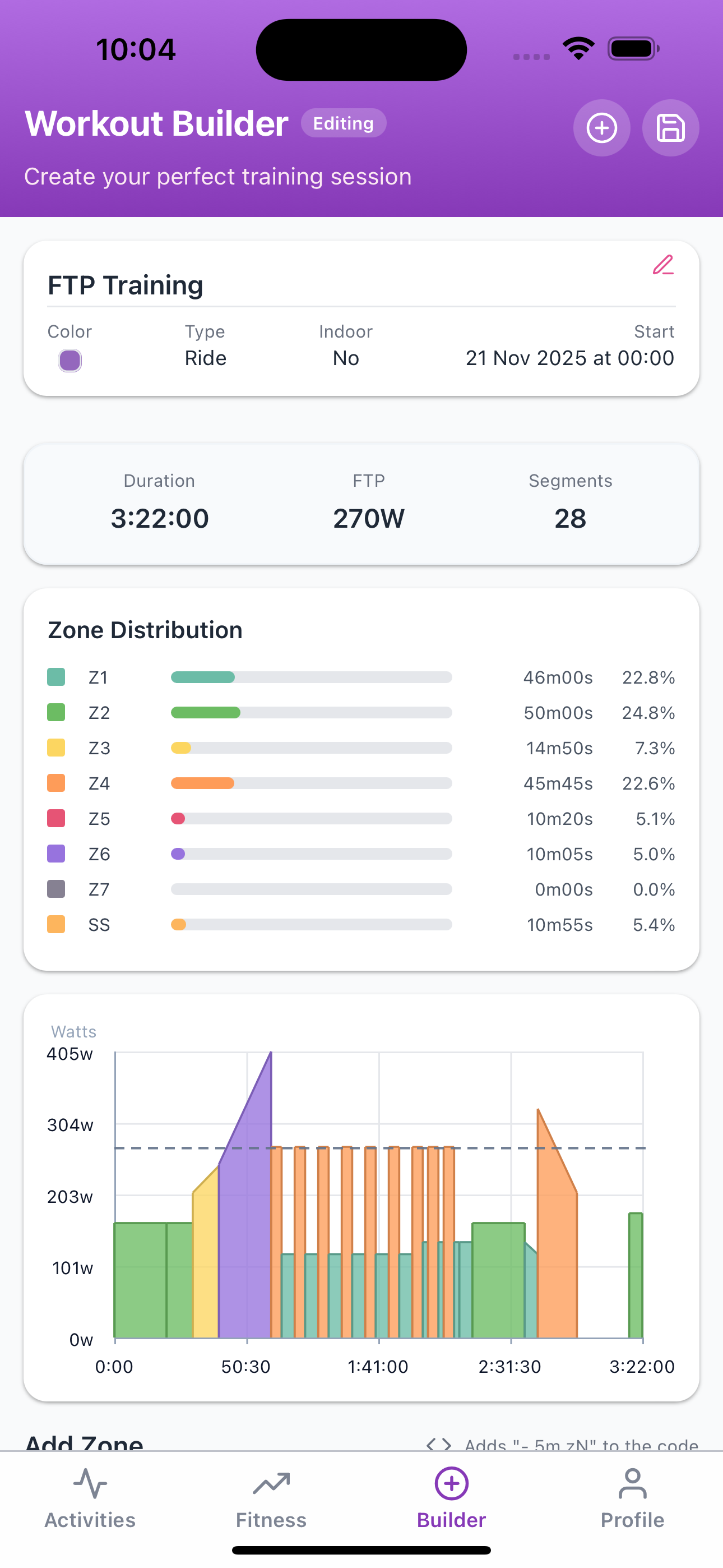Open the Activities tab label
The image size is (723, 1568).
click(x=90, y=1520)
